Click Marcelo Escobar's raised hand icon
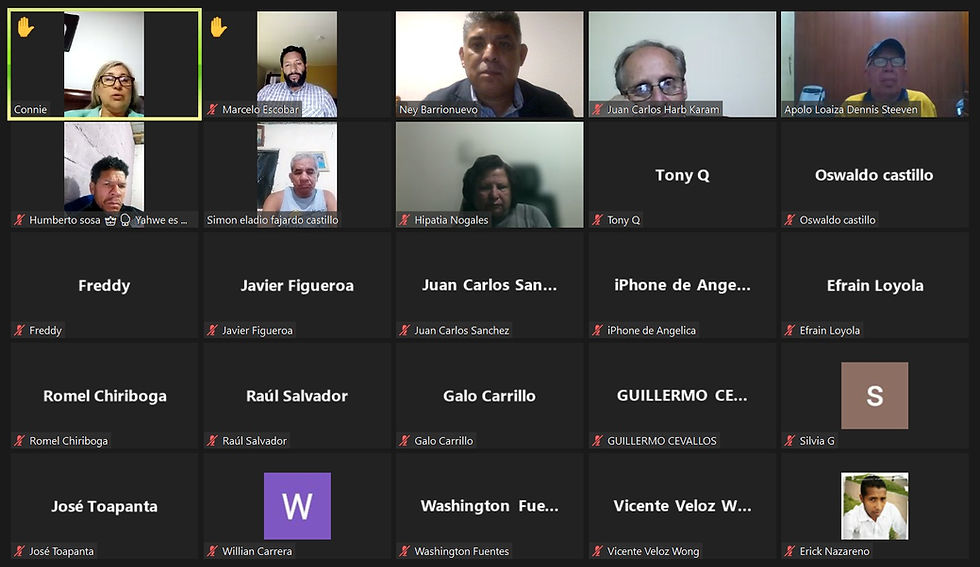Image resolution: width=980 pixels, height=567 pixels. (218, 28)
